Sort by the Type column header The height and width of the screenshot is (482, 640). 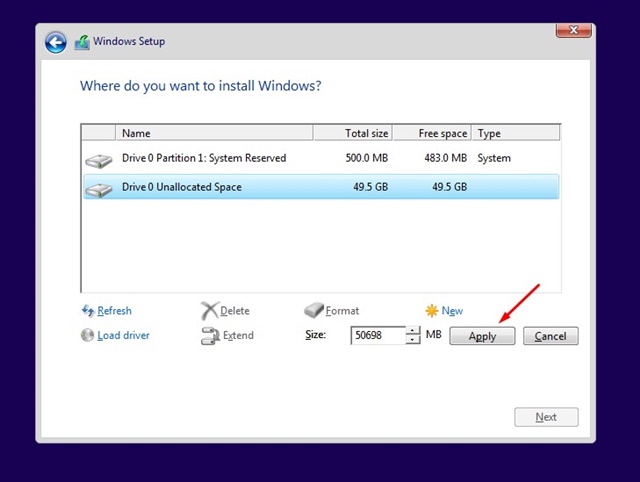tap(516, 133)
